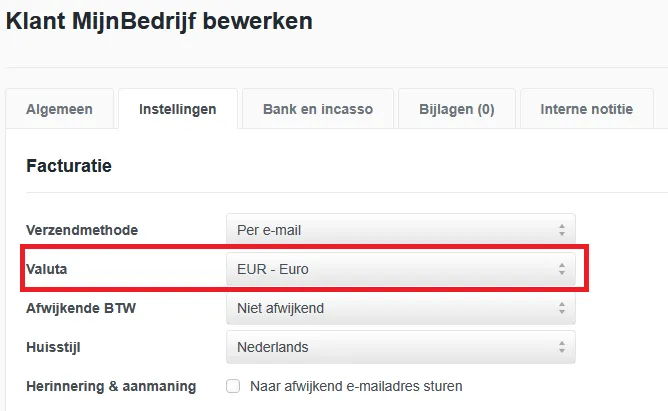Click the up-down arrows in Verzendmethode selector
The width and height of the screenshot is (668, 411).
coord(561,231)
